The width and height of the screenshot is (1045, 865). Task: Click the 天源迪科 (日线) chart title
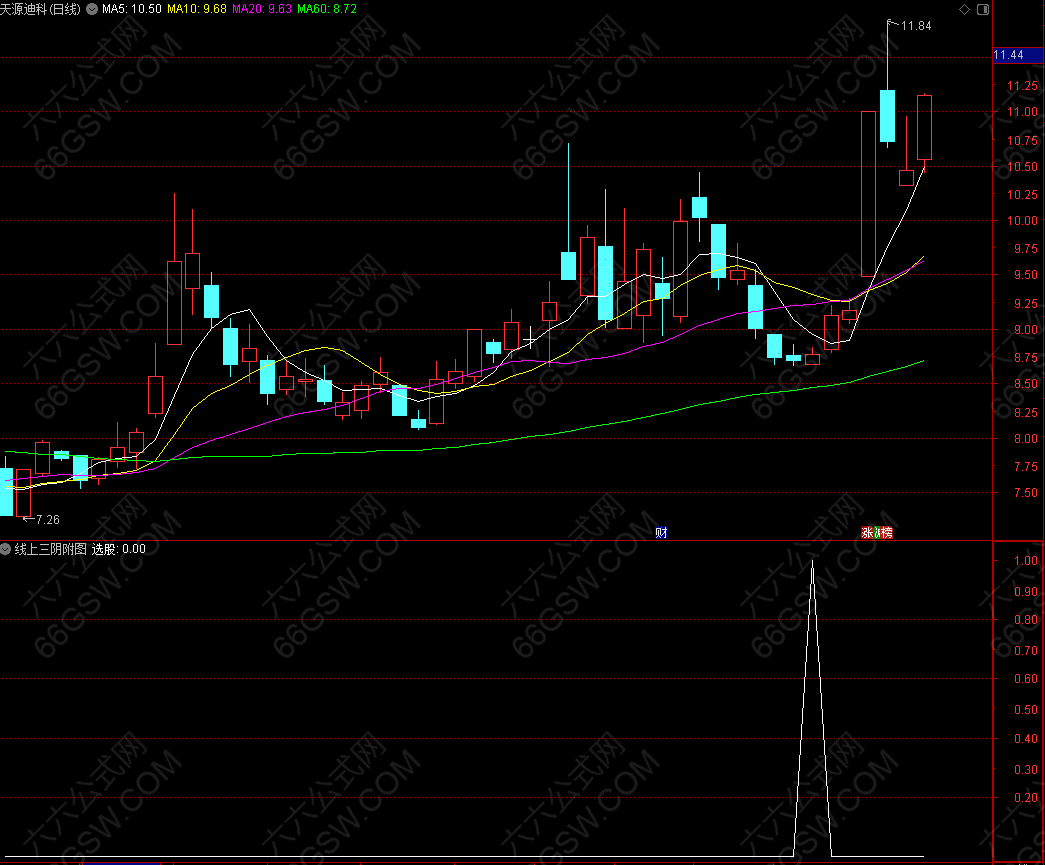[42, 9]
